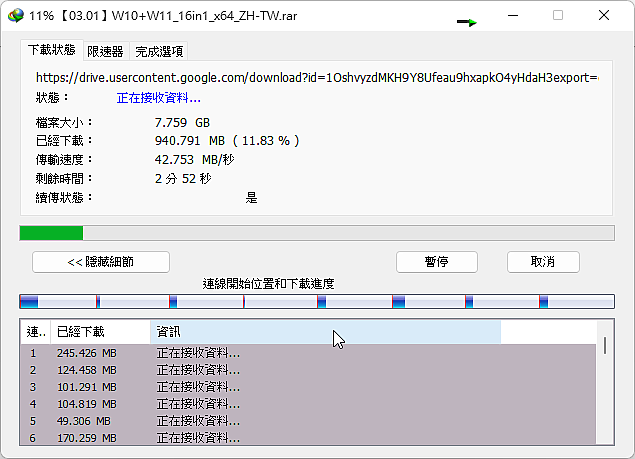Click the IDM globe icon in title bar
635x459 pixels.
[x=15, y=16]
